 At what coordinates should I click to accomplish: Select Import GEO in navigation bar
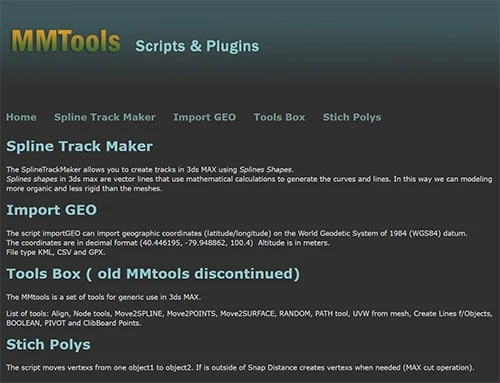(204, 117)
